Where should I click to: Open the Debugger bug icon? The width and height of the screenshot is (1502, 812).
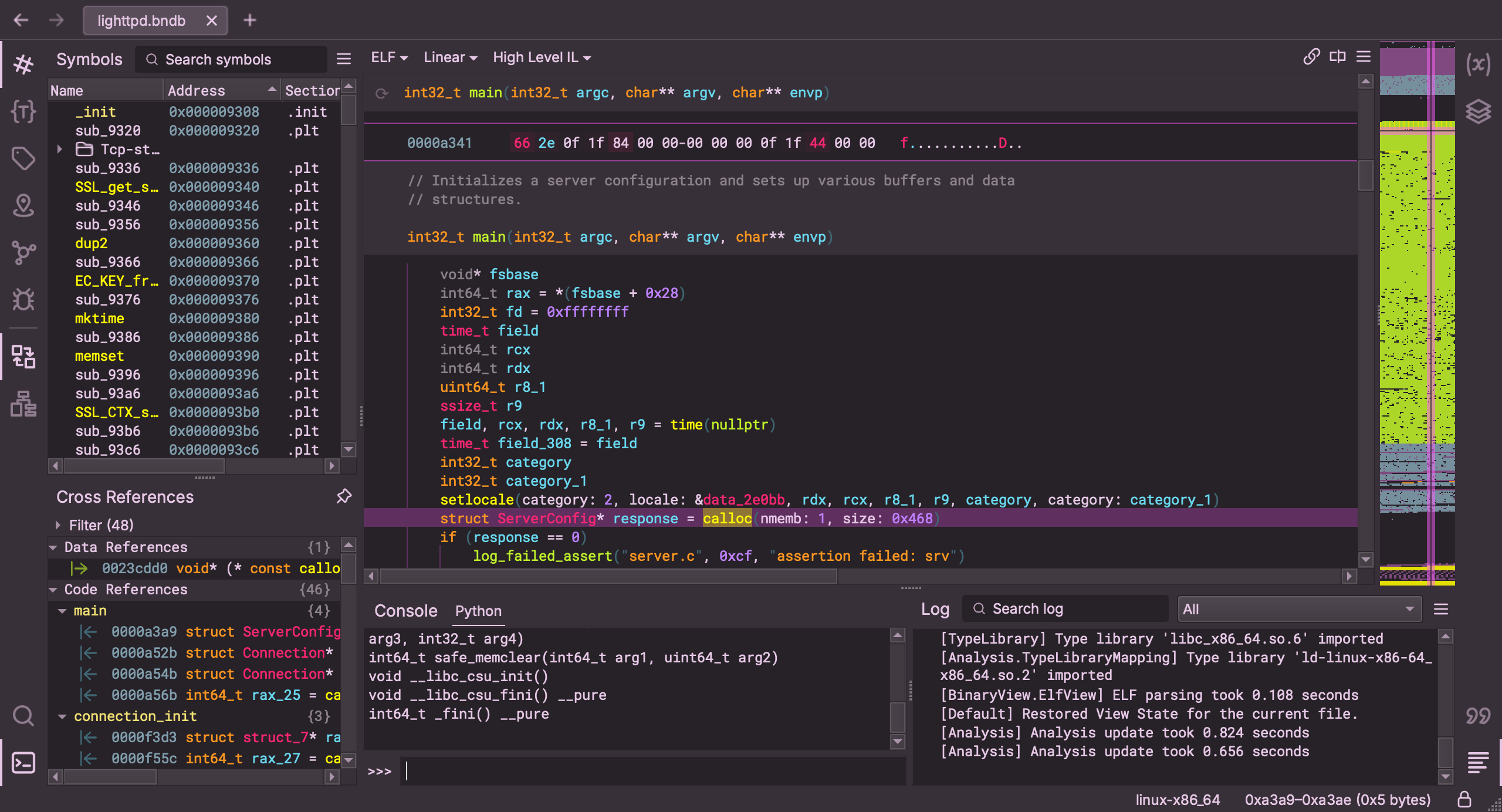(23, 300)
